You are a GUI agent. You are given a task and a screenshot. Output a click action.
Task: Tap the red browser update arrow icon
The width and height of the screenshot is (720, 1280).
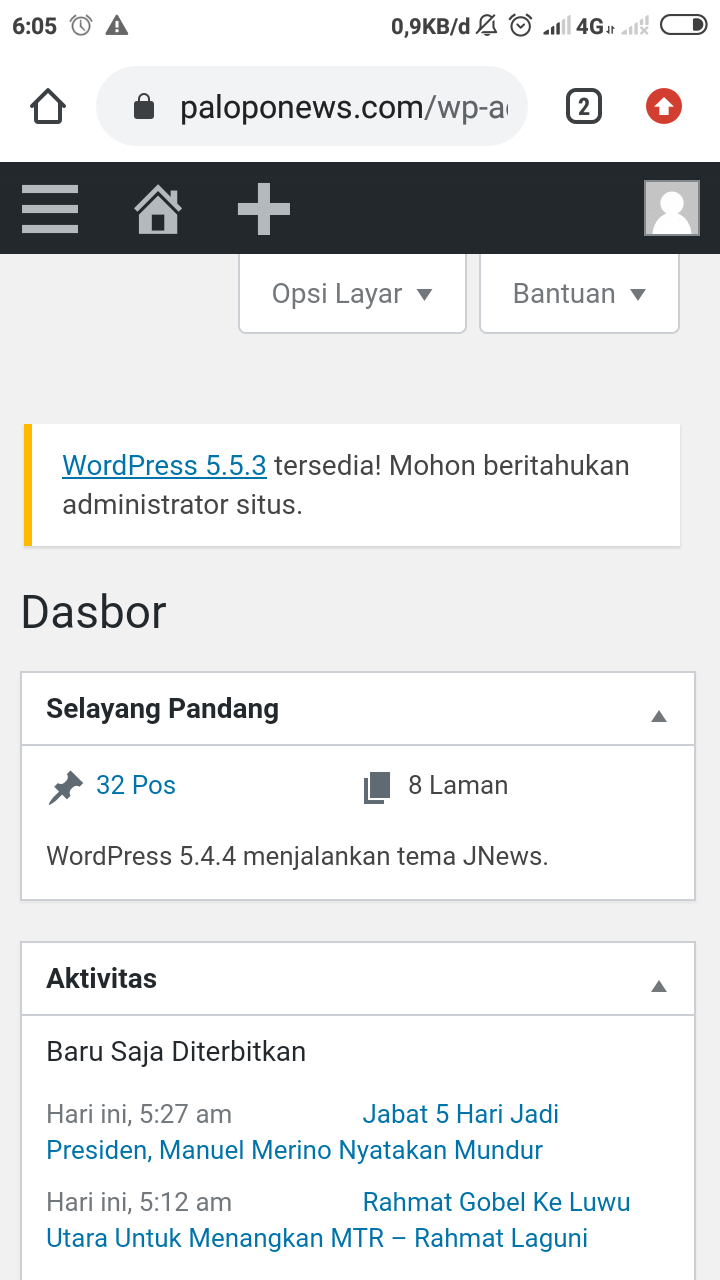point(664,106)
